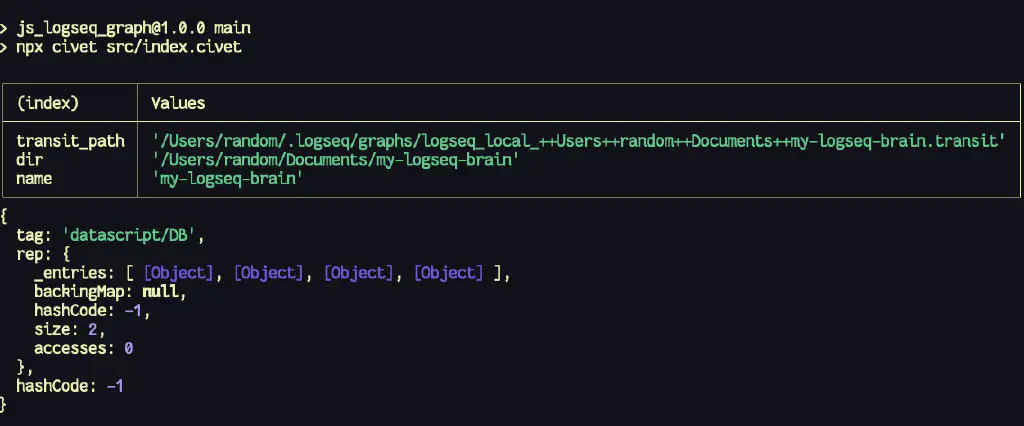Click the size value 2
The image size is (1024, 426).
coord(98,329)
